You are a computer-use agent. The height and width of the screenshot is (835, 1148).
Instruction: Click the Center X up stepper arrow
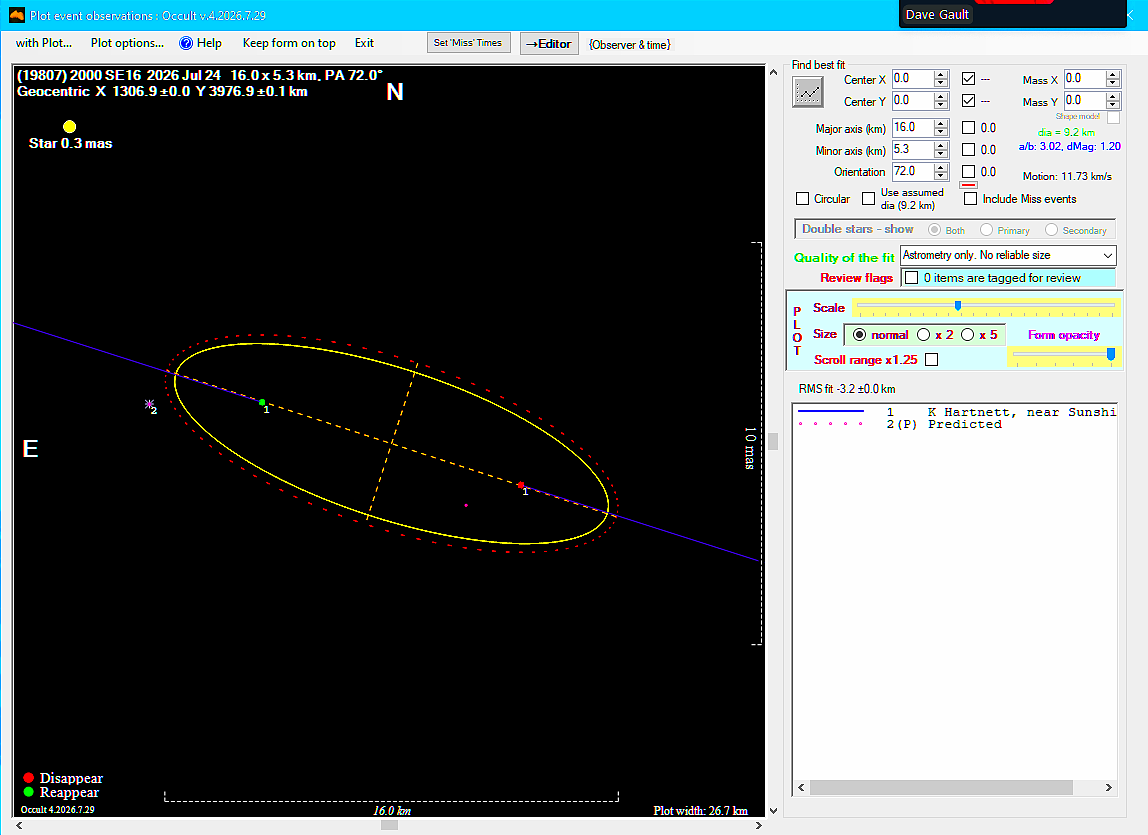click(x=942, y=74)
